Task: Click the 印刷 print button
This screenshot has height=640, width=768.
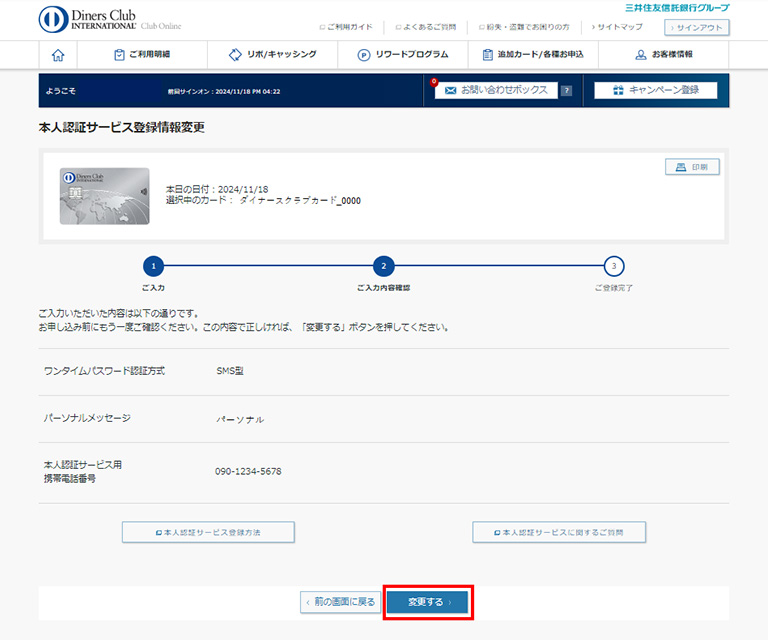Action: coord(692,167)
